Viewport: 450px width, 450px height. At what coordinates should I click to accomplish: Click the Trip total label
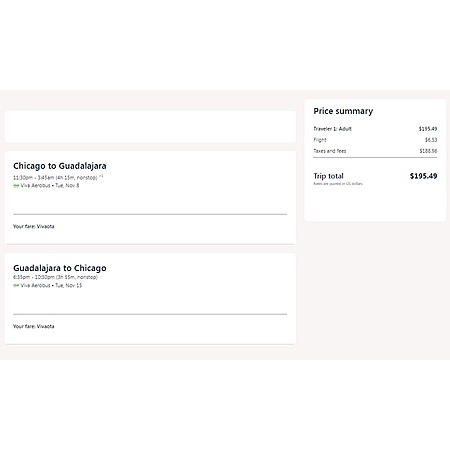pyautogui.click(x=328, y=176)
